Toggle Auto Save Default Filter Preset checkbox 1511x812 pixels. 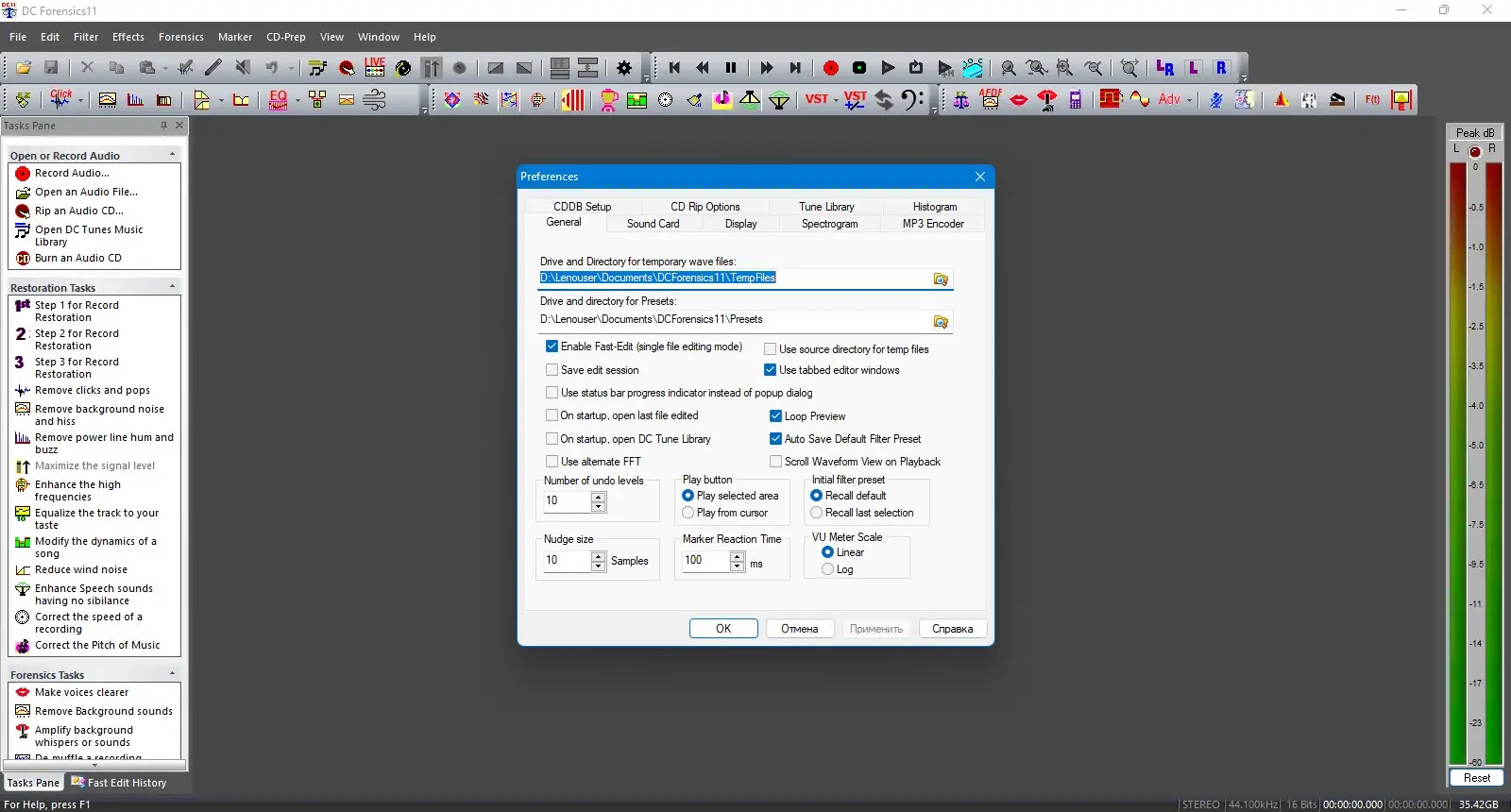click(x=776, y=439)
